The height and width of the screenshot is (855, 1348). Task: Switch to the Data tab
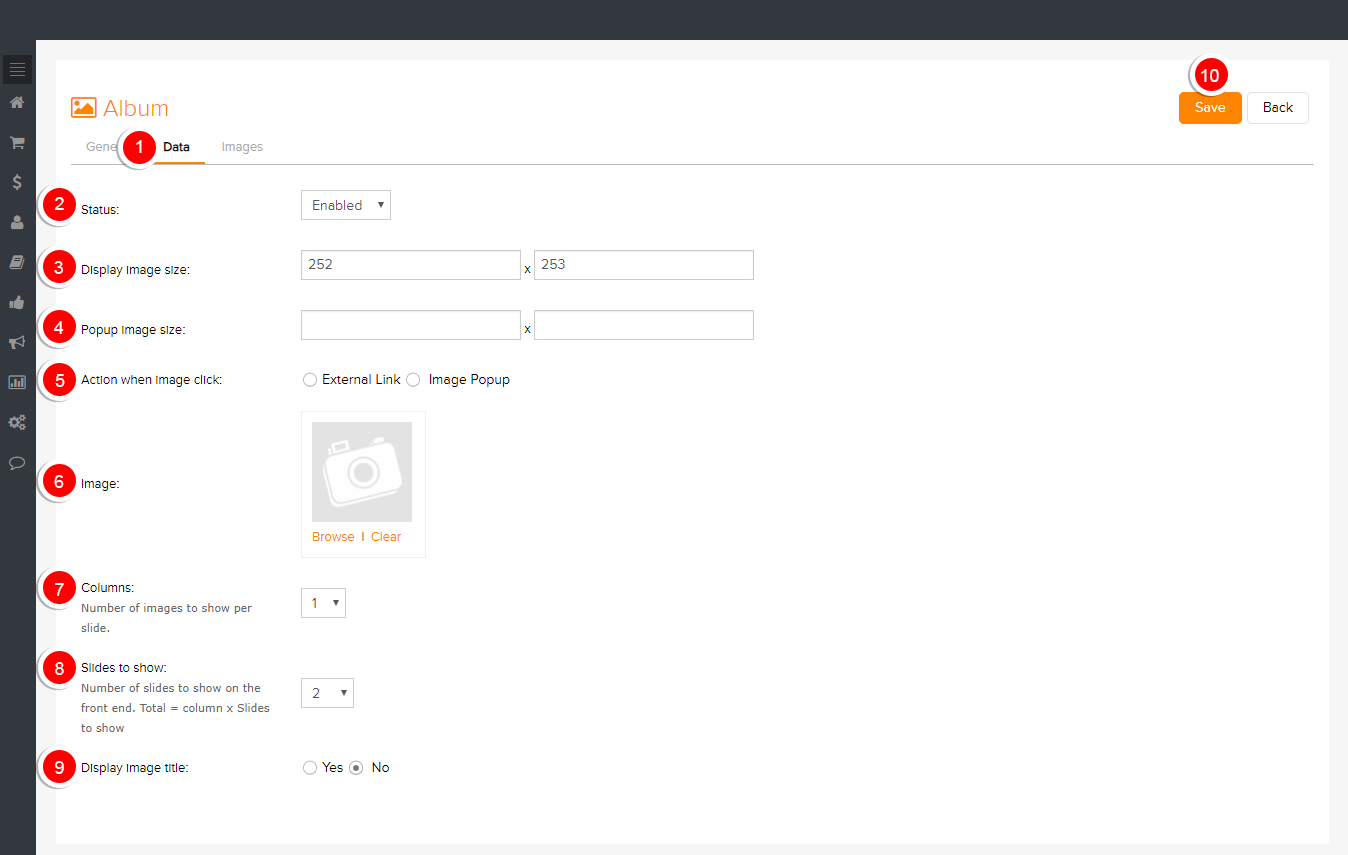pos(177,147)
